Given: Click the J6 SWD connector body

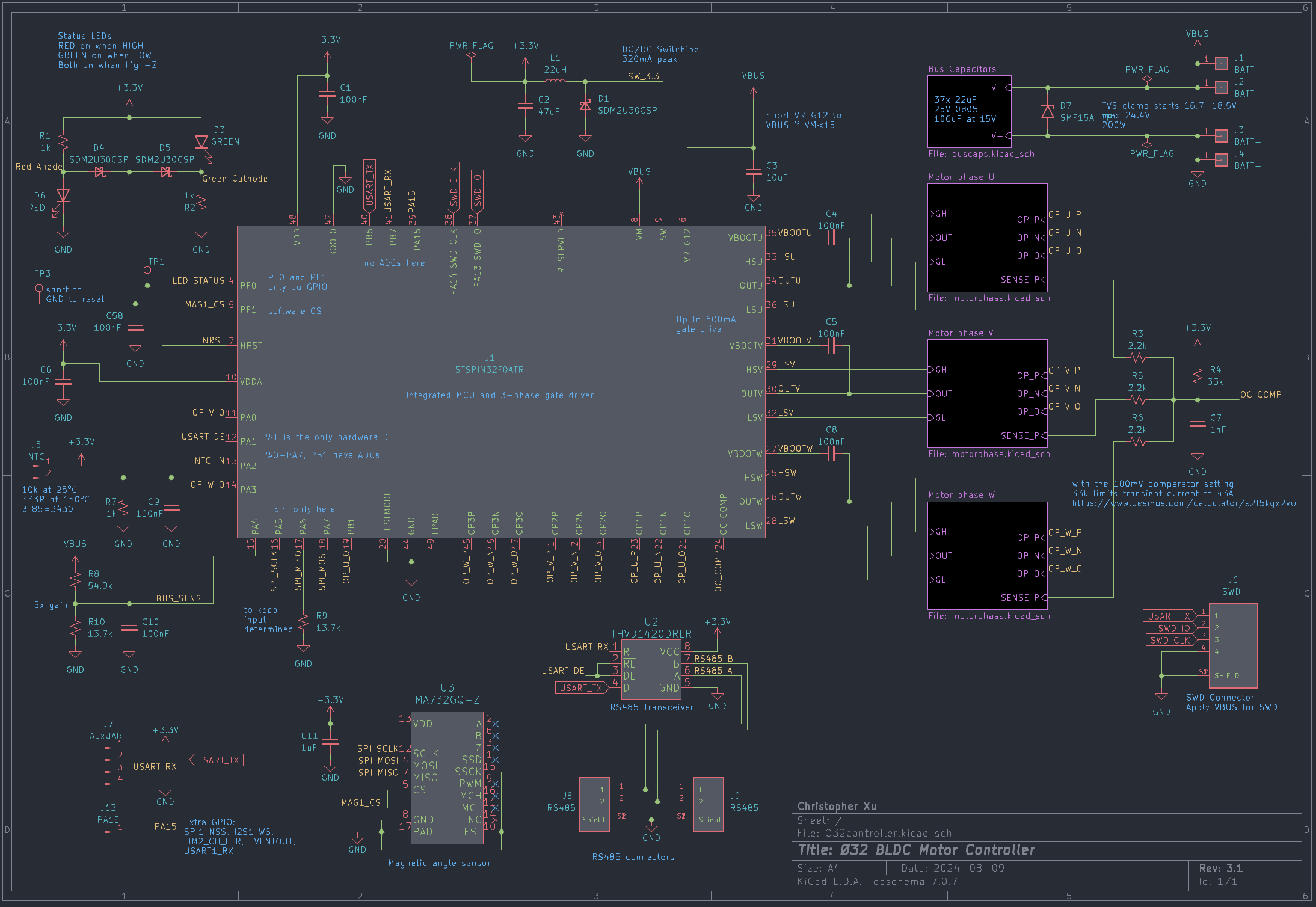Looking at the screenshot, I should (1233, 645).
